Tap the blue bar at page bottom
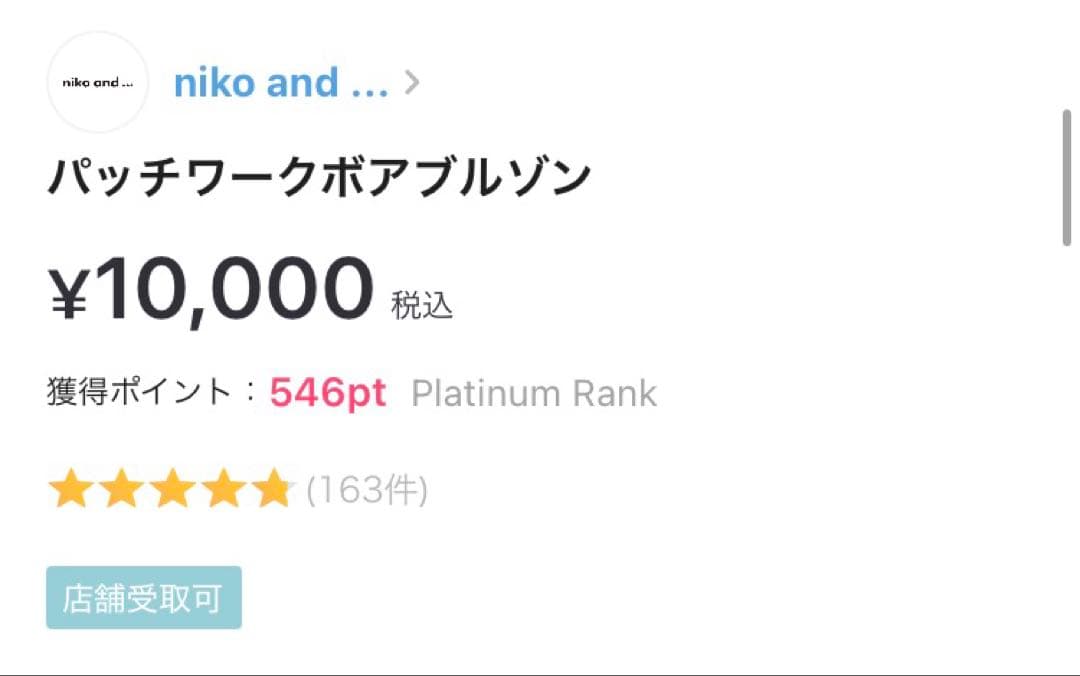Viewport: 1080px width, 676px height. tap(540, 672)
